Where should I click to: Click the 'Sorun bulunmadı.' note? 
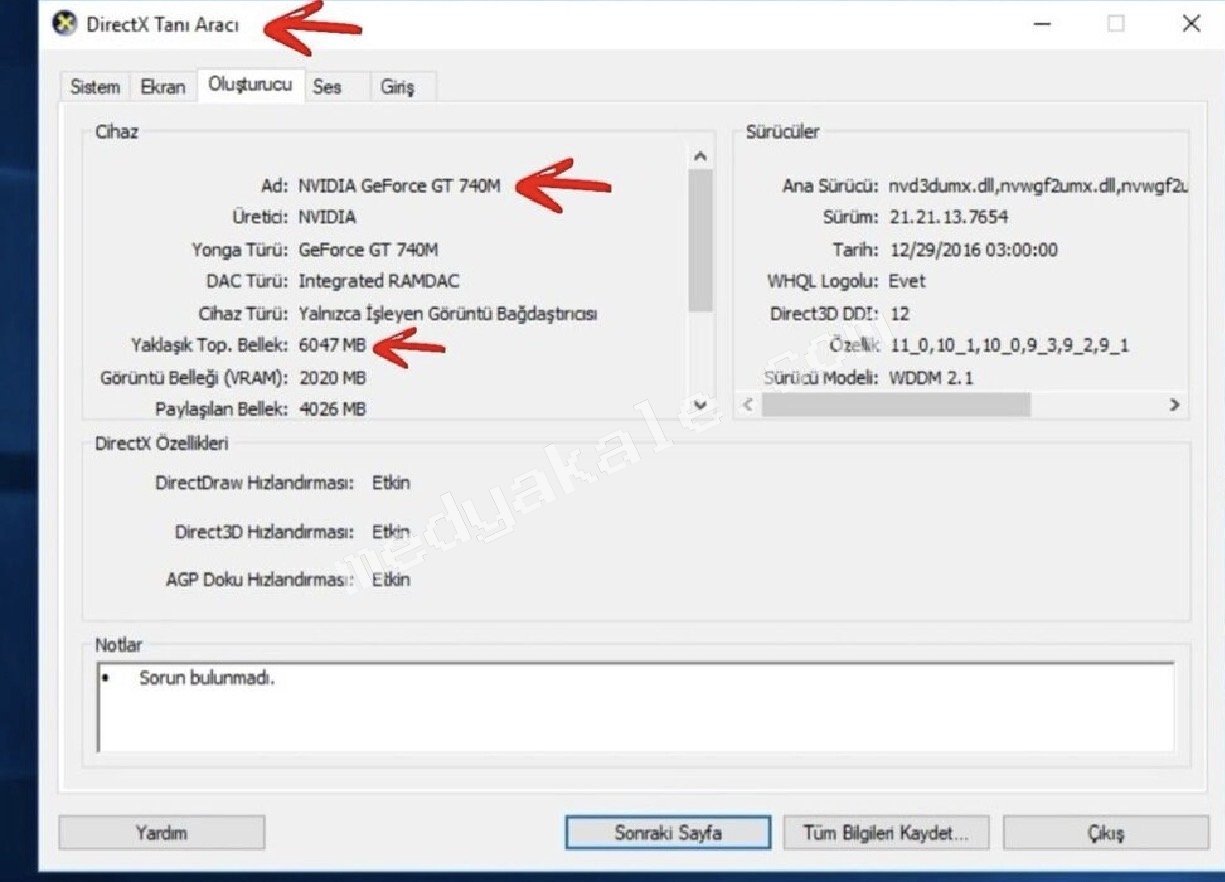(x=206, y=677)
